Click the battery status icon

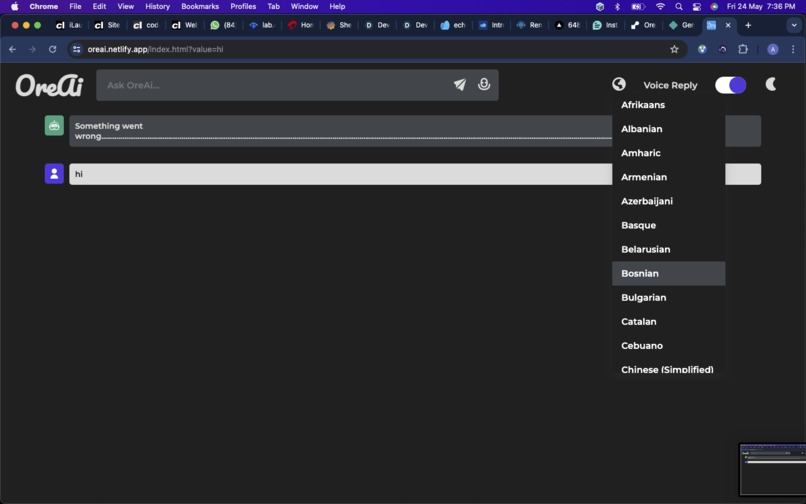coord(638,7)
